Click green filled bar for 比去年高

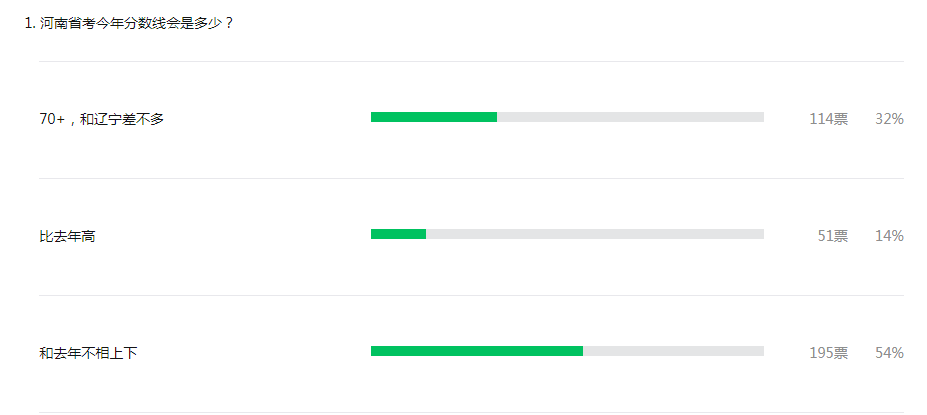[x=398, y=234]
